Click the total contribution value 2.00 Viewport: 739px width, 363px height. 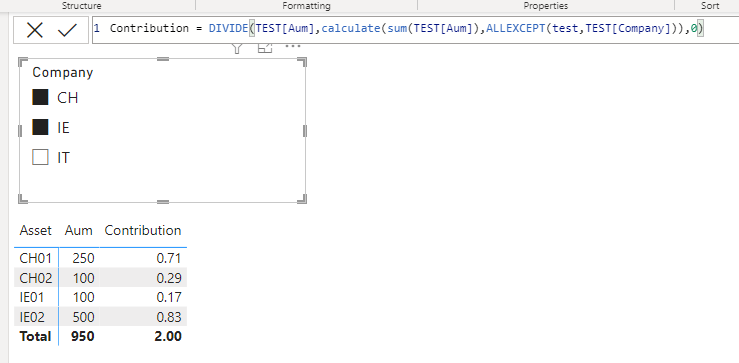[168, 337]
